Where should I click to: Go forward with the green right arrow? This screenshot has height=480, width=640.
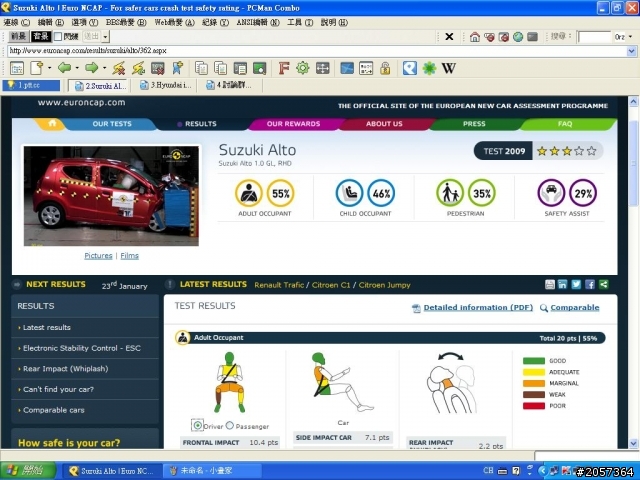91,68
